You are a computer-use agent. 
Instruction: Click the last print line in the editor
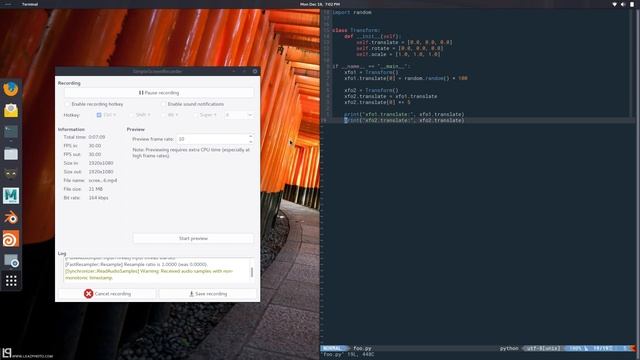click(404, 120)
